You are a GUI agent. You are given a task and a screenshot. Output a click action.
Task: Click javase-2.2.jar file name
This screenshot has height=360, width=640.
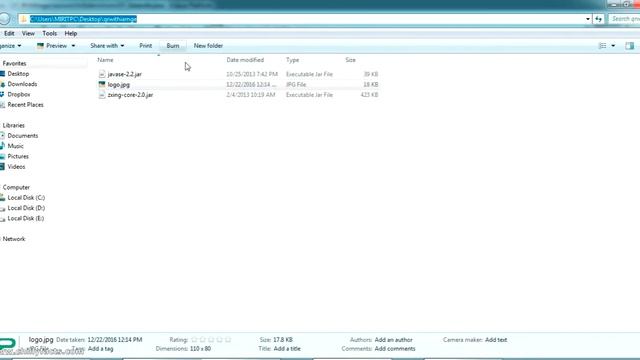124,74
